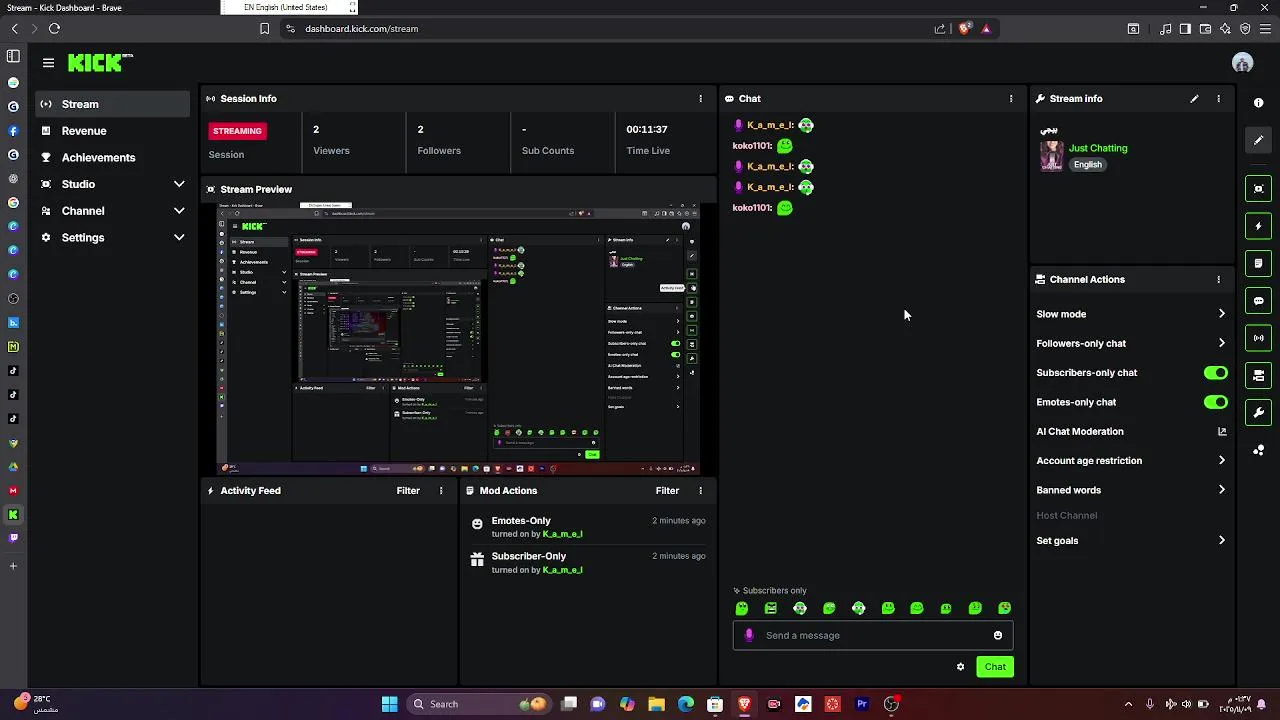
Task: Click the Brave shields icon in address bar
Action: pyautogui.click(x=964, y=29)
